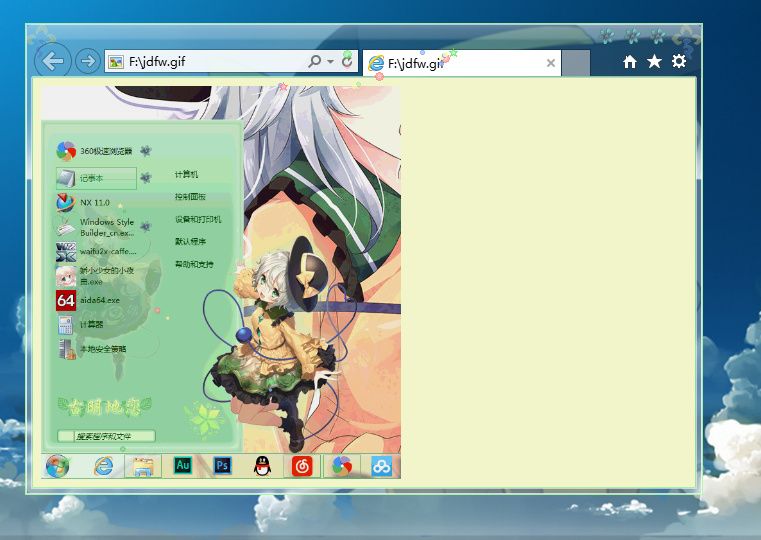Open the address bar autocomplete dropdown arrow

pos(331,62)
